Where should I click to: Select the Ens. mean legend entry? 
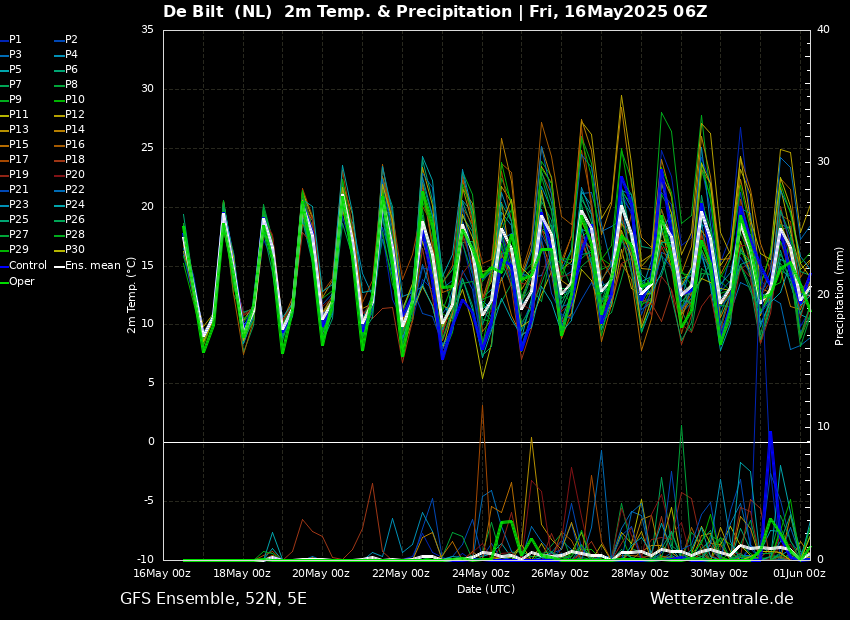click(92, 266)
